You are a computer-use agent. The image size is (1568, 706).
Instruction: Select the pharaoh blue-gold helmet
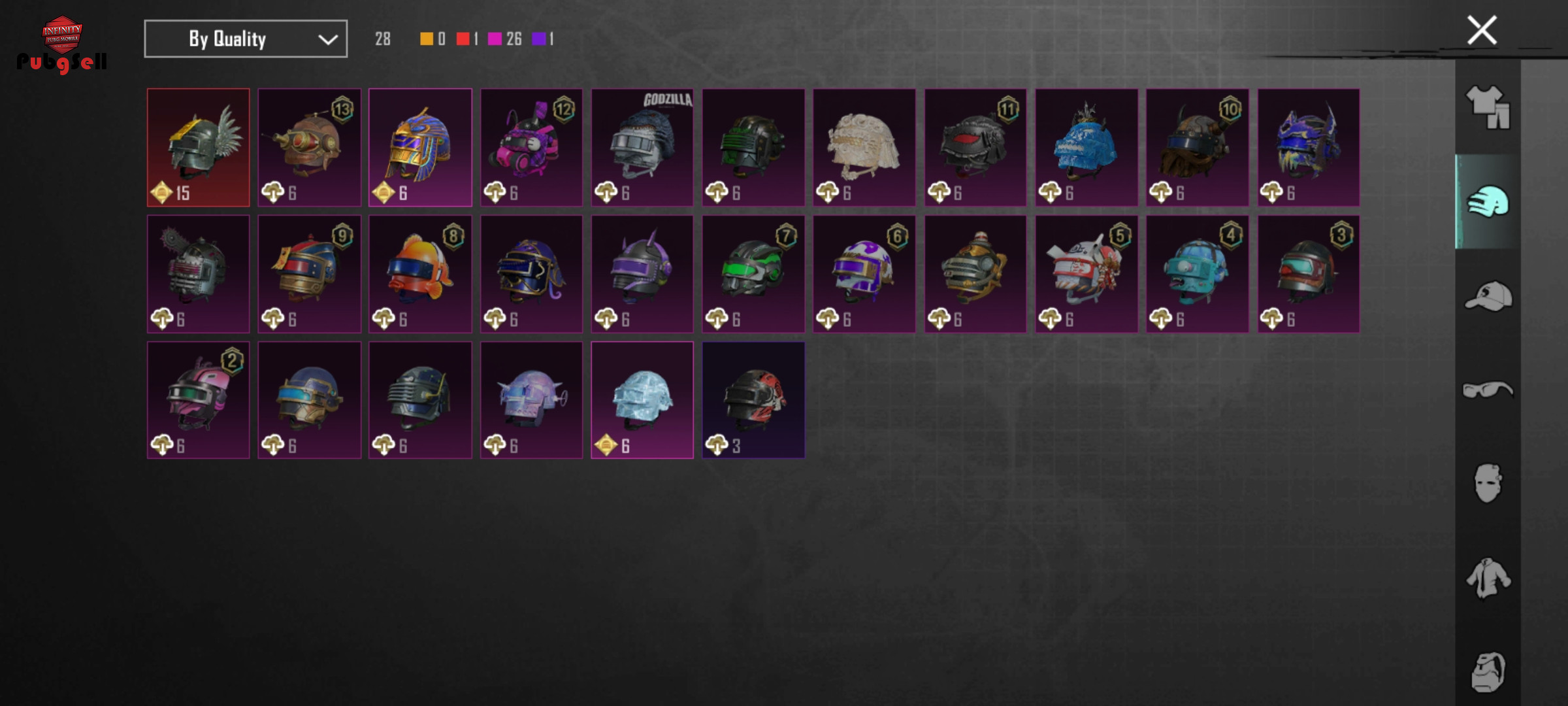click(x=420, y=148)
